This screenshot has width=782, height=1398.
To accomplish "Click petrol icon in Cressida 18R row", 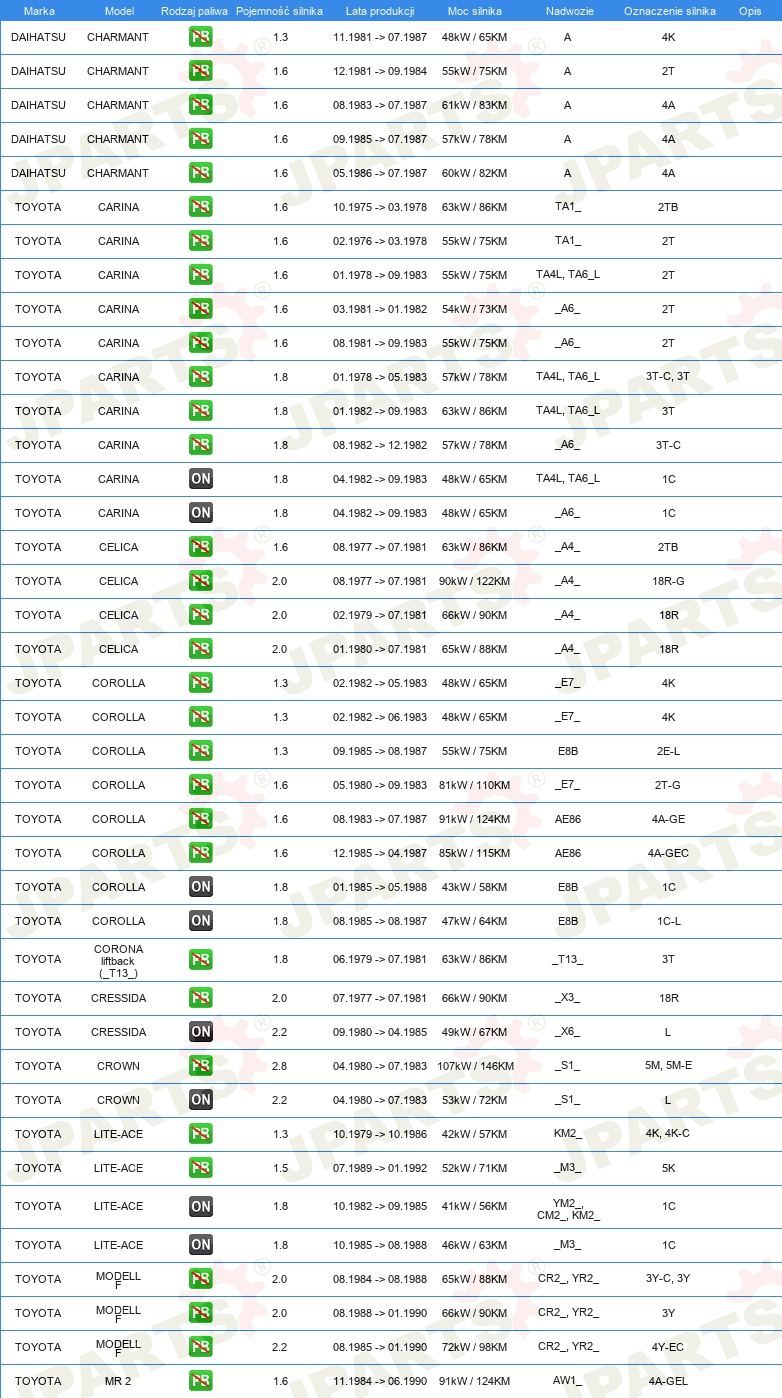I will point(201,998).
